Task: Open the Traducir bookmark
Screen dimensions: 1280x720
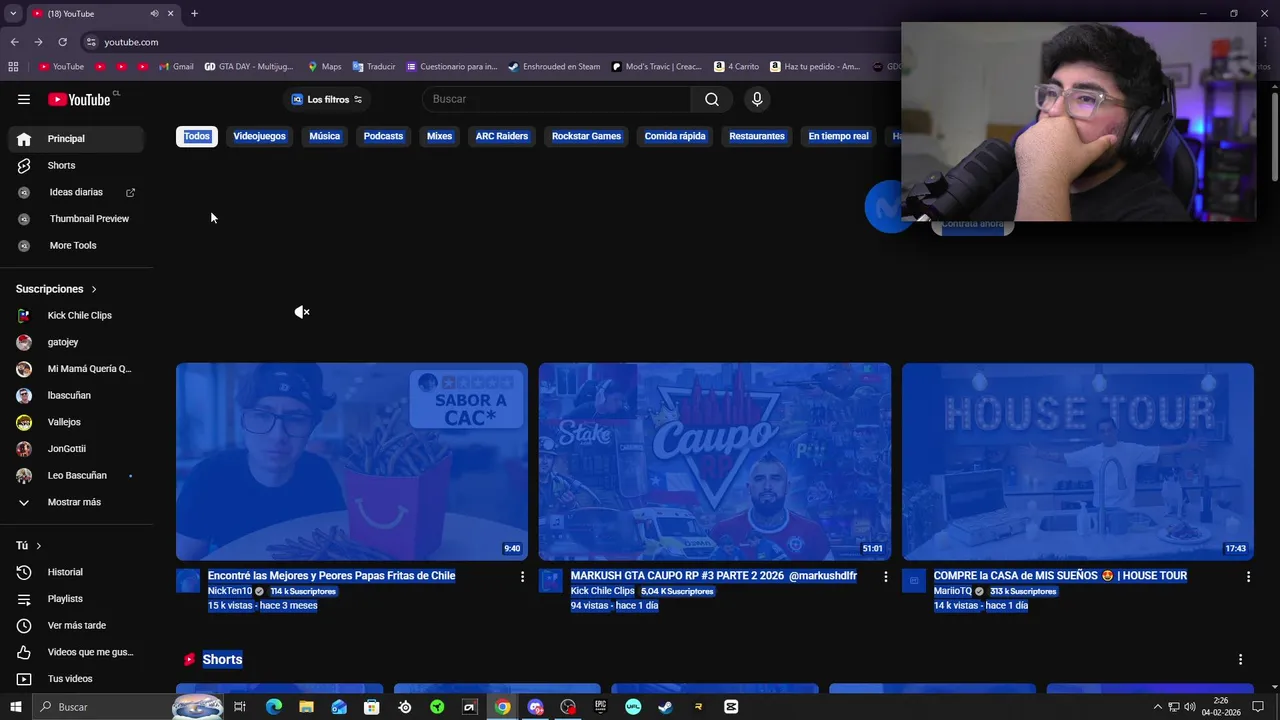Action: [x=374, y=67]
